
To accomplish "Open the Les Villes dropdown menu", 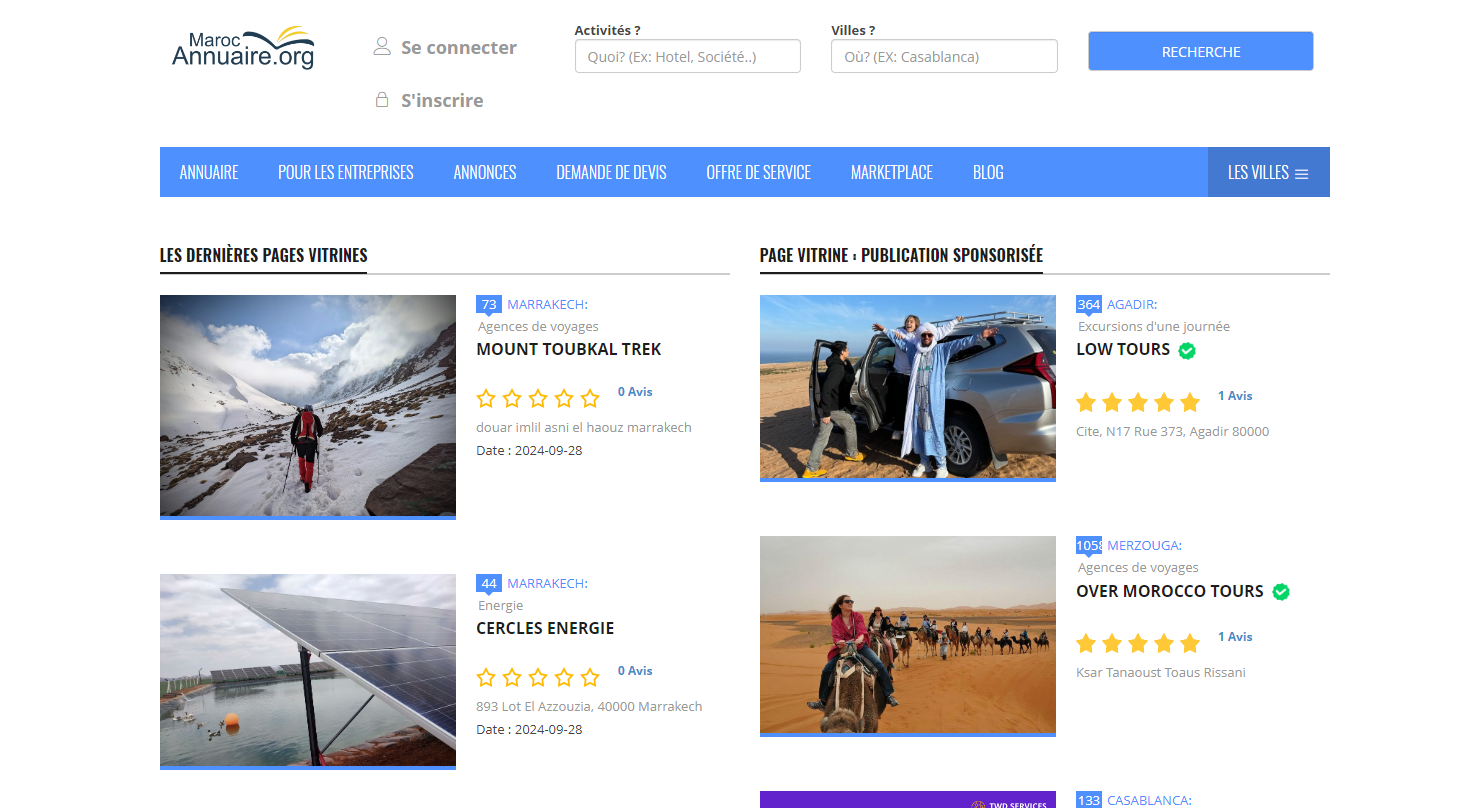I will [x=1268, y=172].
